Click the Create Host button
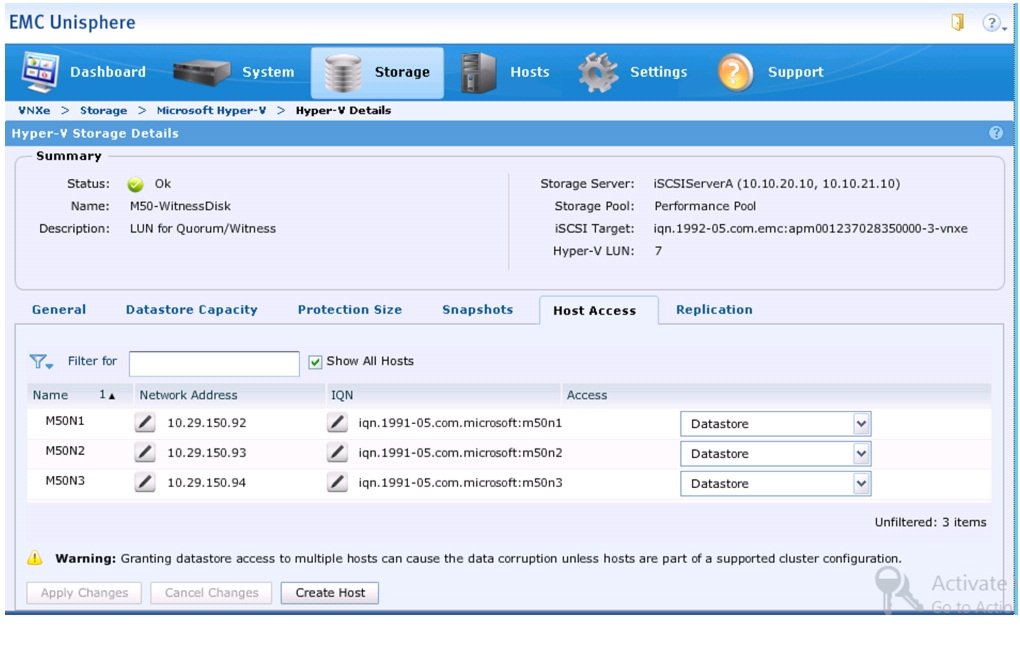The height and width of the screenshot is (648, 1020). pyautogui.click(x=330, y=593)
